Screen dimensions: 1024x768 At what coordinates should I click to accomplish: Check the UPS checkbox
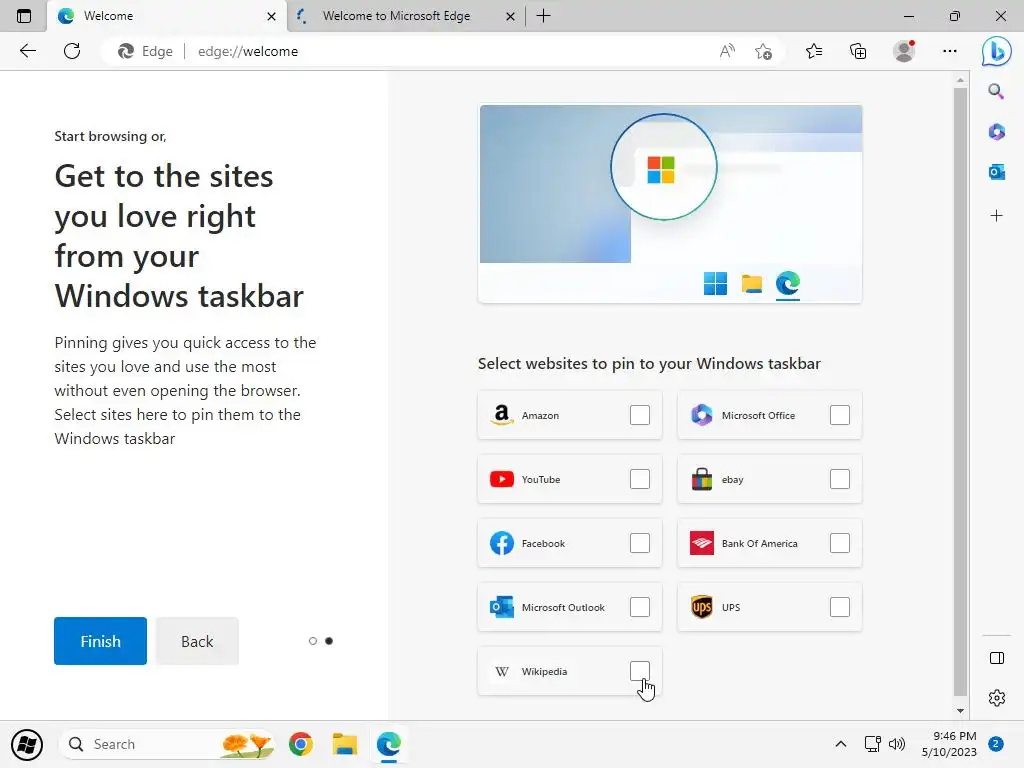coord(840,607)
